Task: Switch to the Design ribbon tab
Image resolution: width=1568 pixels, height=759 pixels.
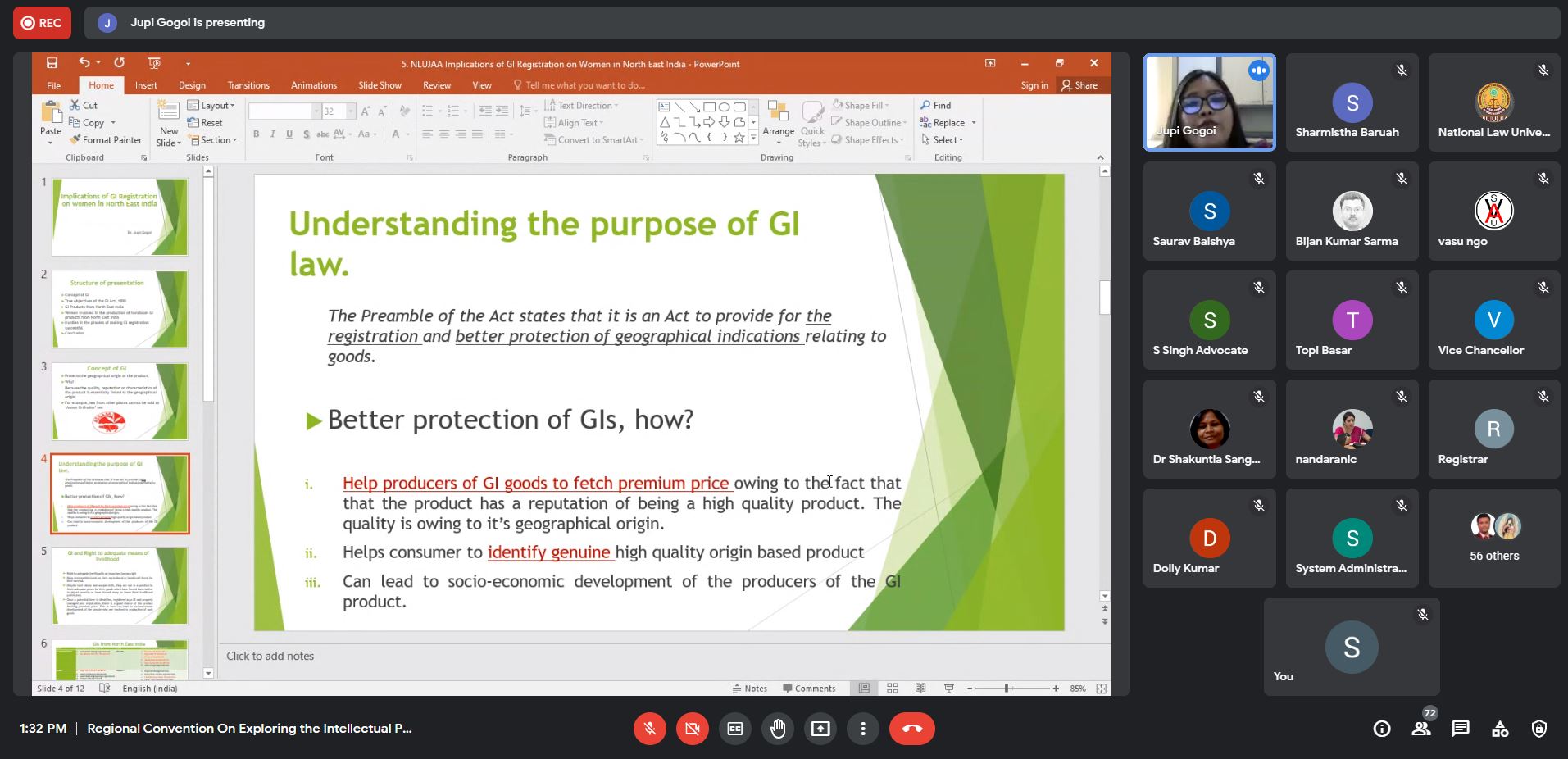Action: [192, 85]
